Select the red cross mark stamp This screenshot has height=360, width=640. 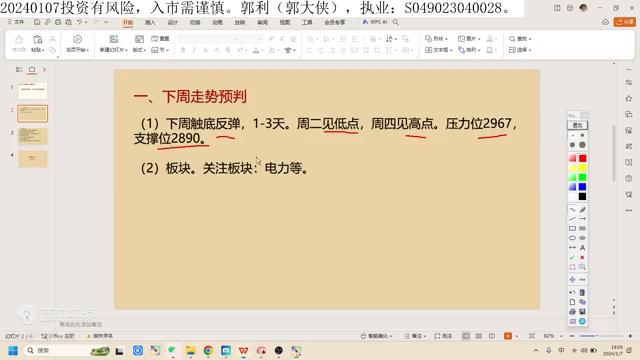pyautogui.click(x=582, y=257)
